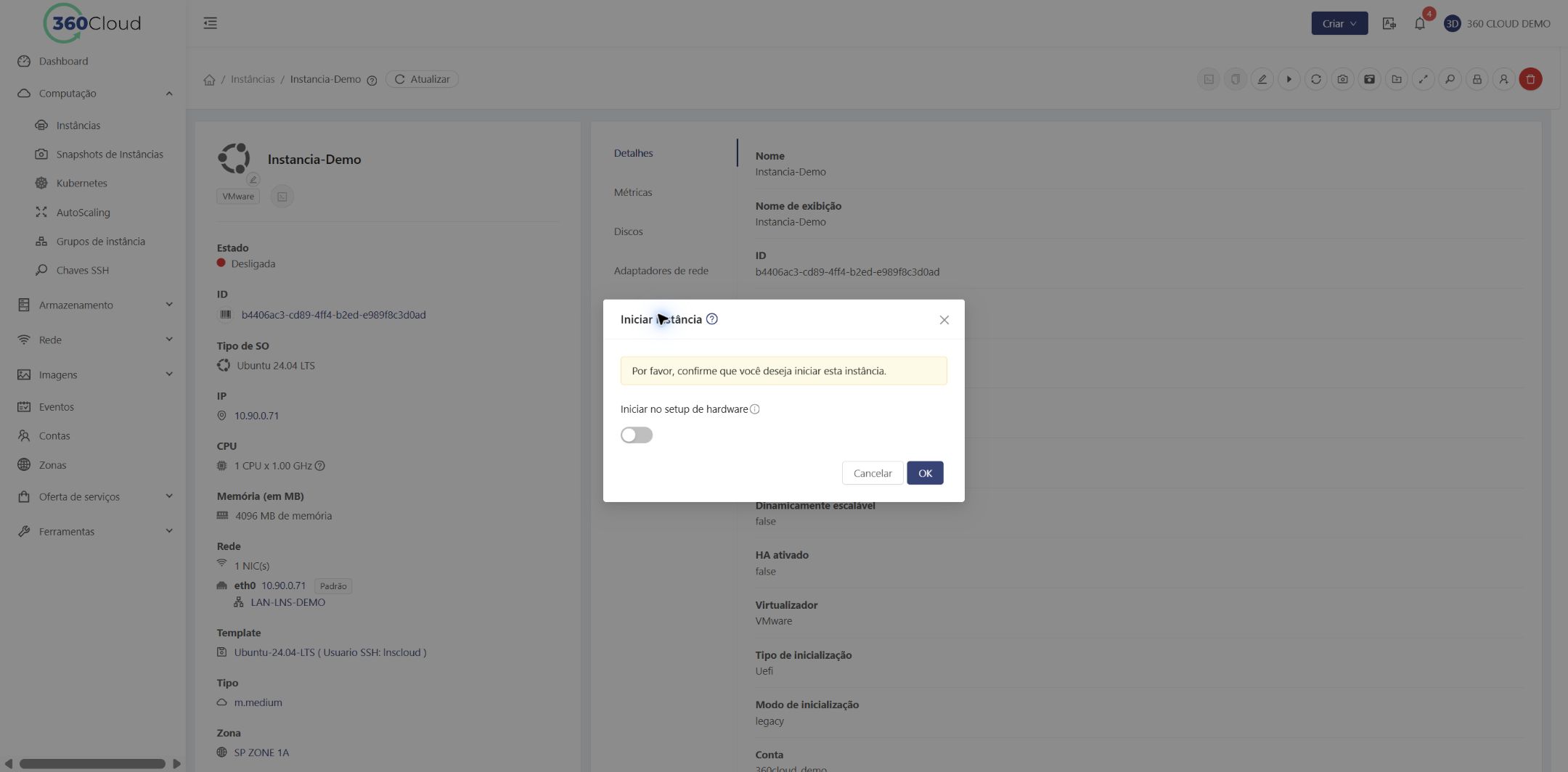This screenshot has height=772, width=1568.
Task: Click the edit instance pencil toolbar icon
Action: pos(1262,79)
